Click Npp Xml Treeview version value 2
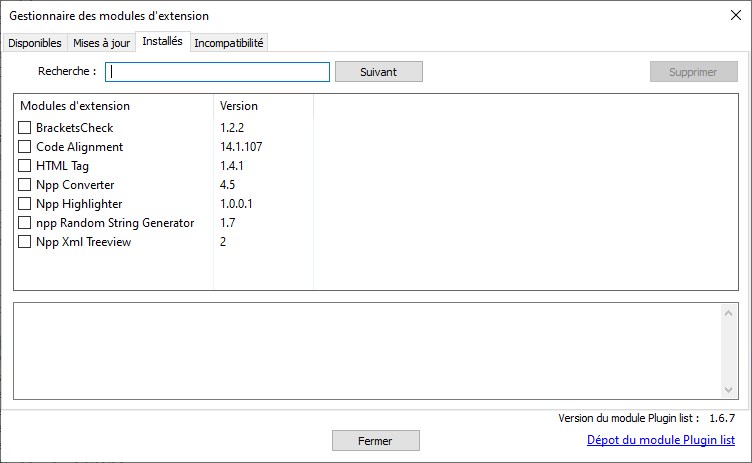The image size is (752, 463). click(223, 242)
